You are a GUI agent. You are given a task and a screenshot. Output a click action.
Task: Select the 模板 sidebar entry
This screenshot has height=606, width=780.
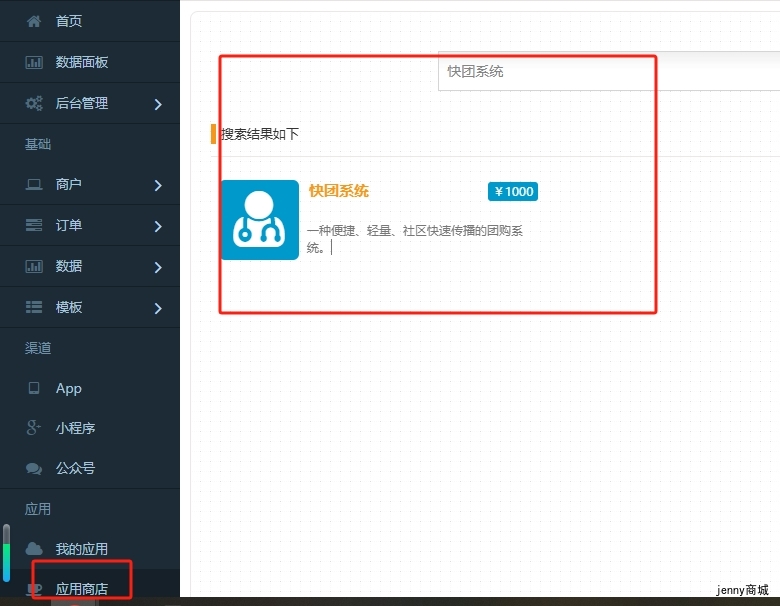point(69,307)
